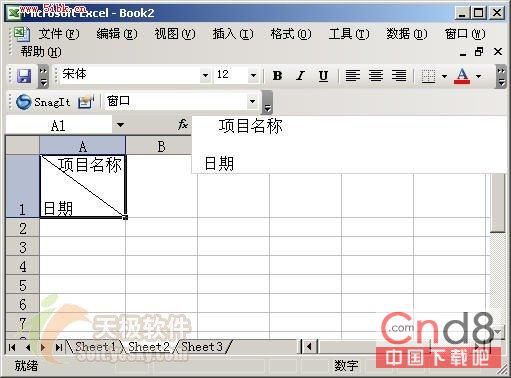Expand Formatting toolbar options at right end
The height and width of the screenshot is (378, 511).
click(501, 77)
